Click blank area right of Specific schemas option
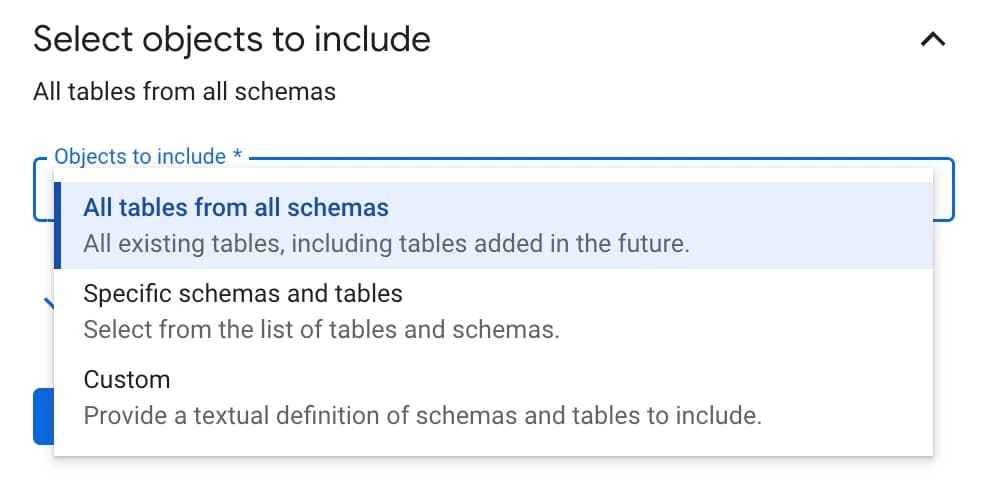984x478 pixels. coord(700,294)
